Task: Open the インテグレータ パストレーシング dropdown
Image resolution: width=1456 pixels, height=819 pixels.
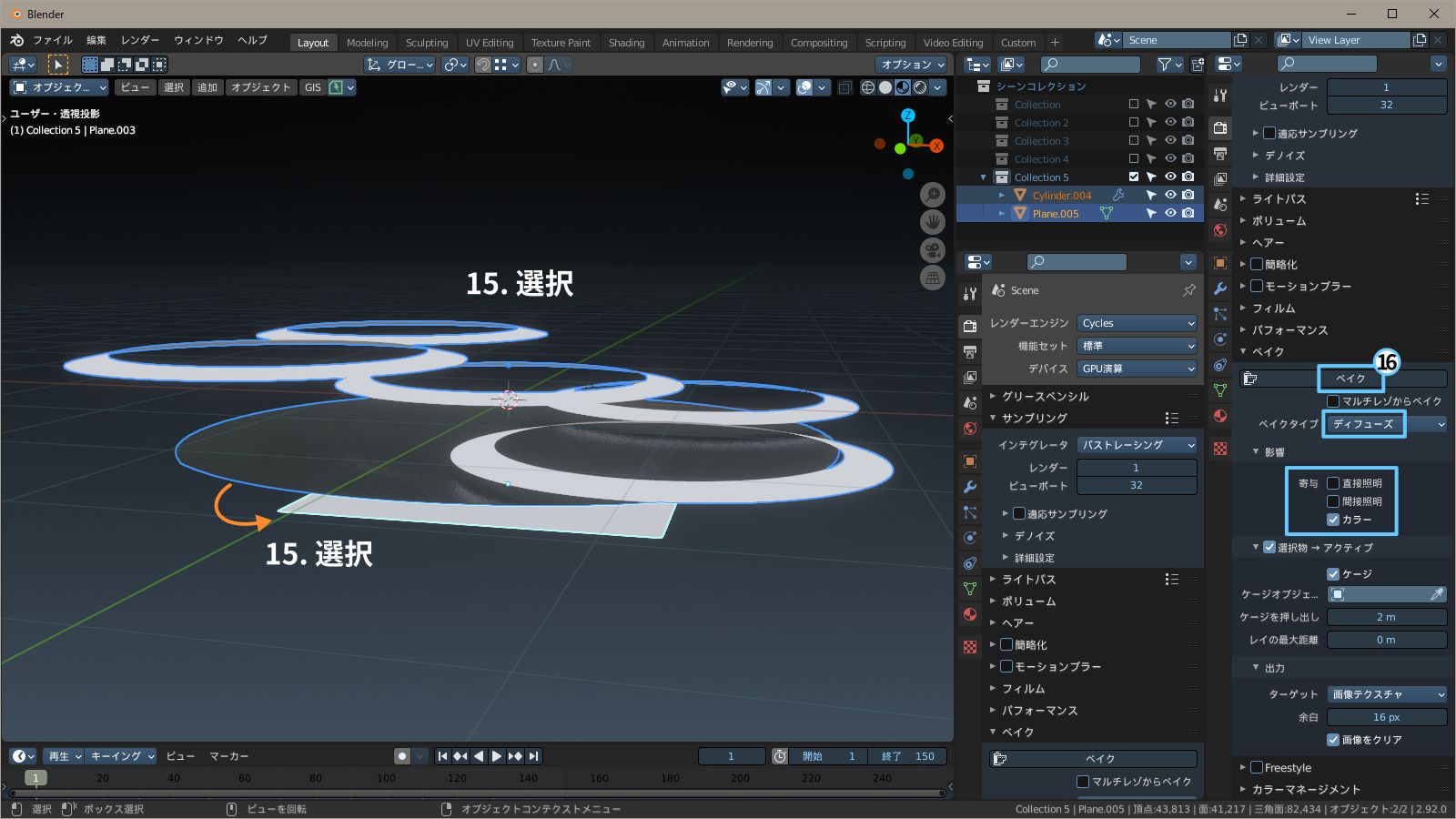Action: (1137, 445)
